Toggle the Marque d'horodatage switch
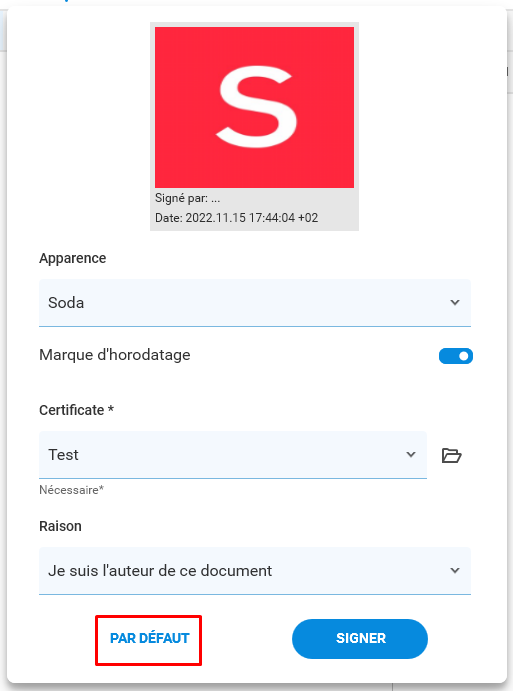This screenshot has height=691, width=513. click(456, 356)
